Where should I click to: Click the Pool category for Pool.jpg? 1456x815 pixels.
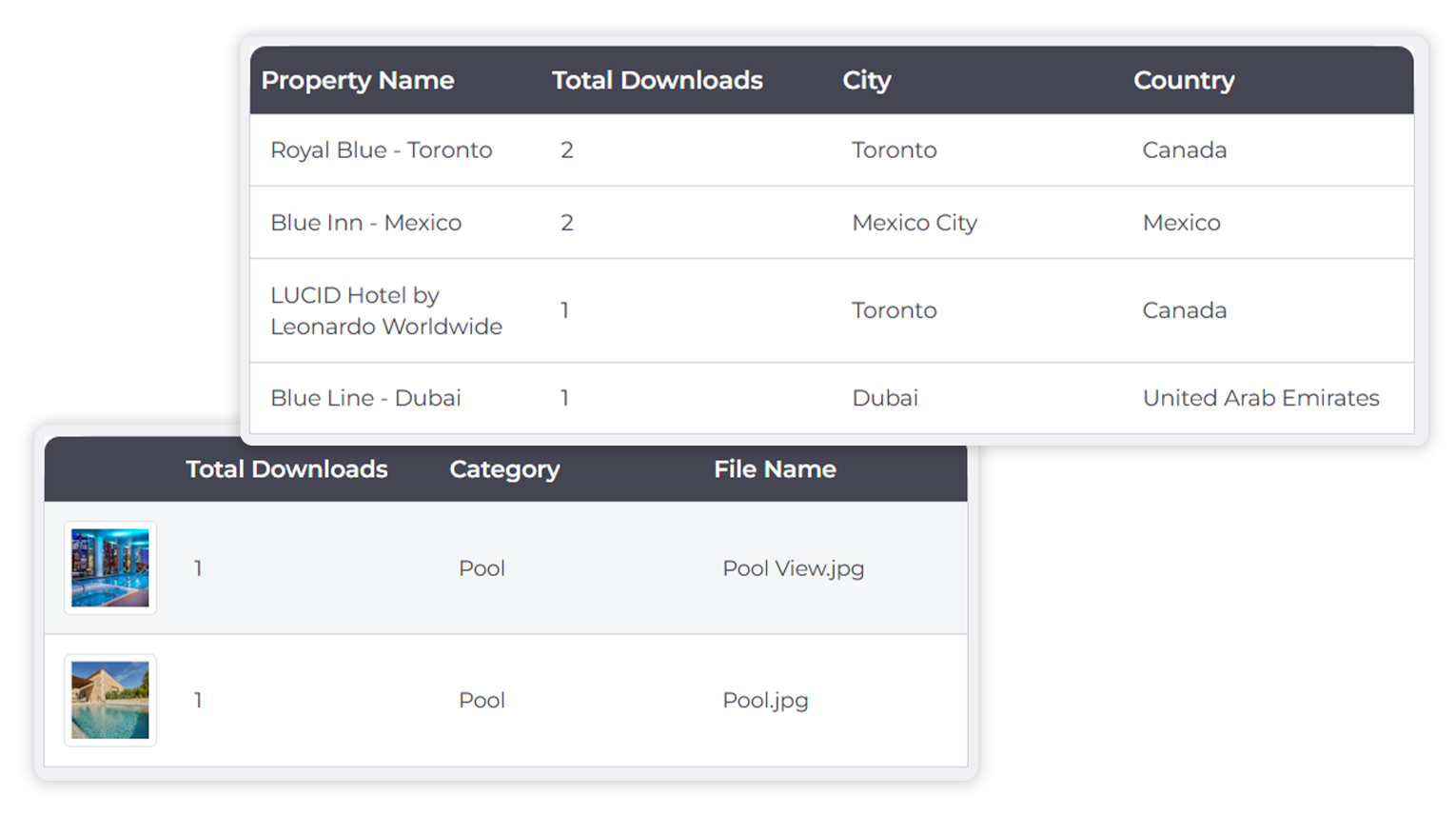click(x=482, y=701)
